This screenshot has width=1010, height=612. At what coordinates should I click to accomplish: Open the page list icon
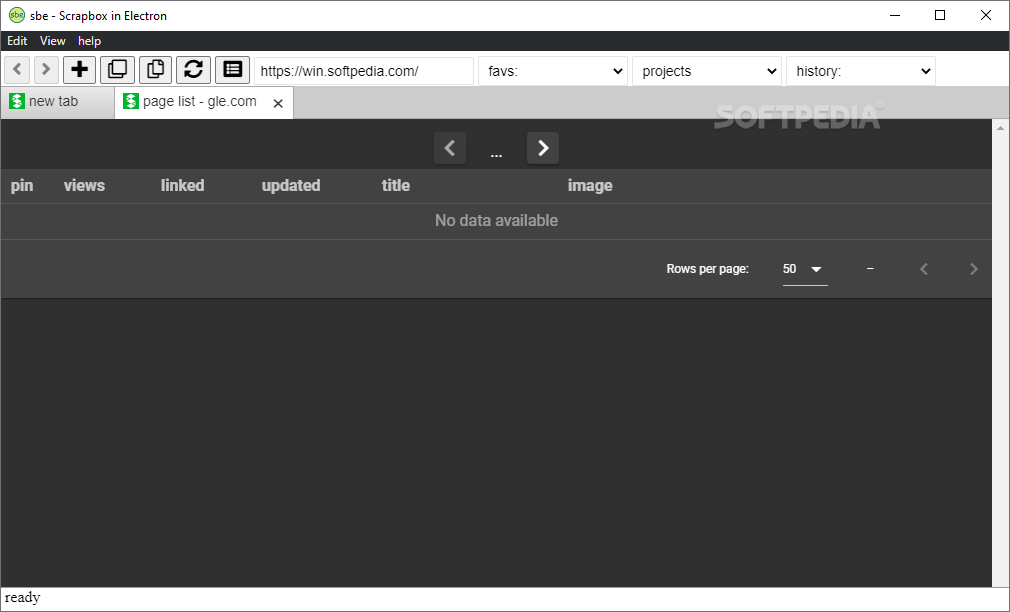(232, 70)
